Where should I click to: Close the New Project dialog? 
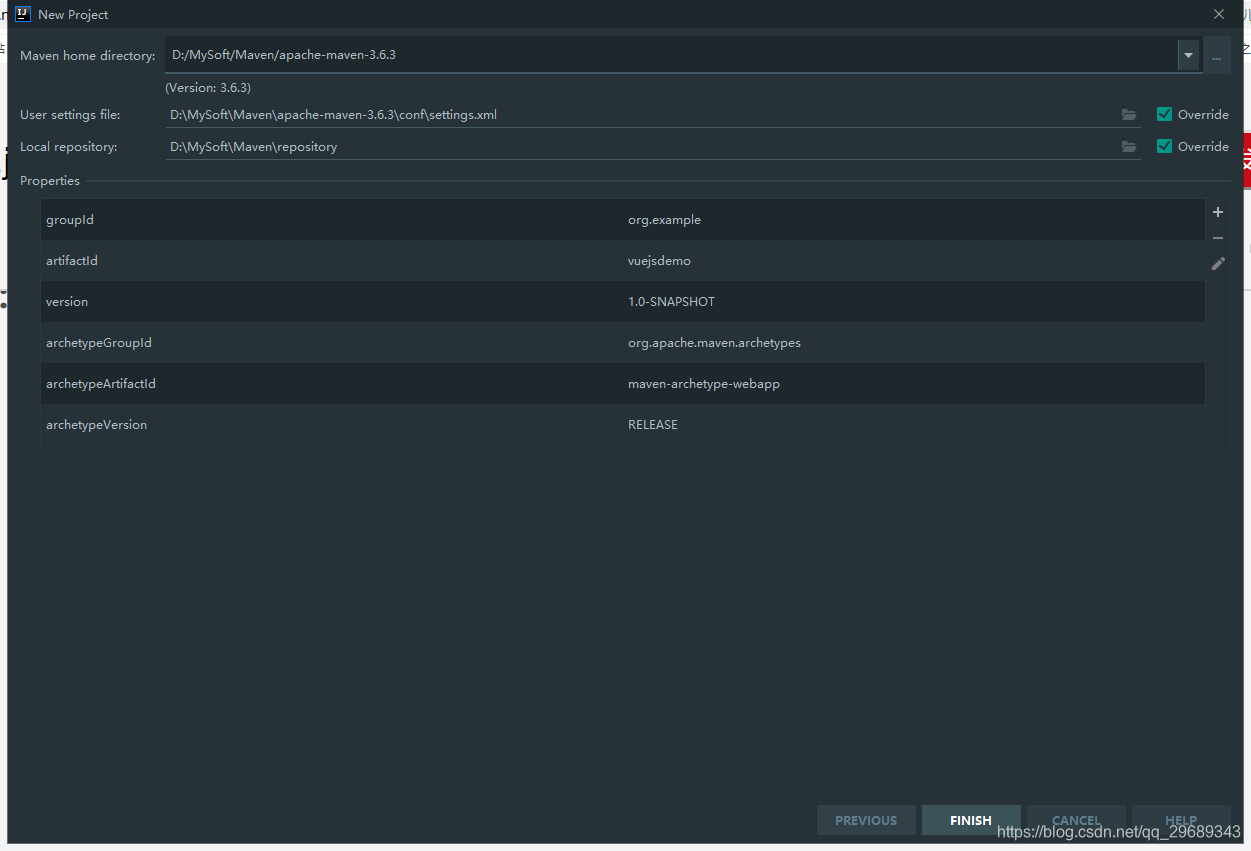(1219, 14)
